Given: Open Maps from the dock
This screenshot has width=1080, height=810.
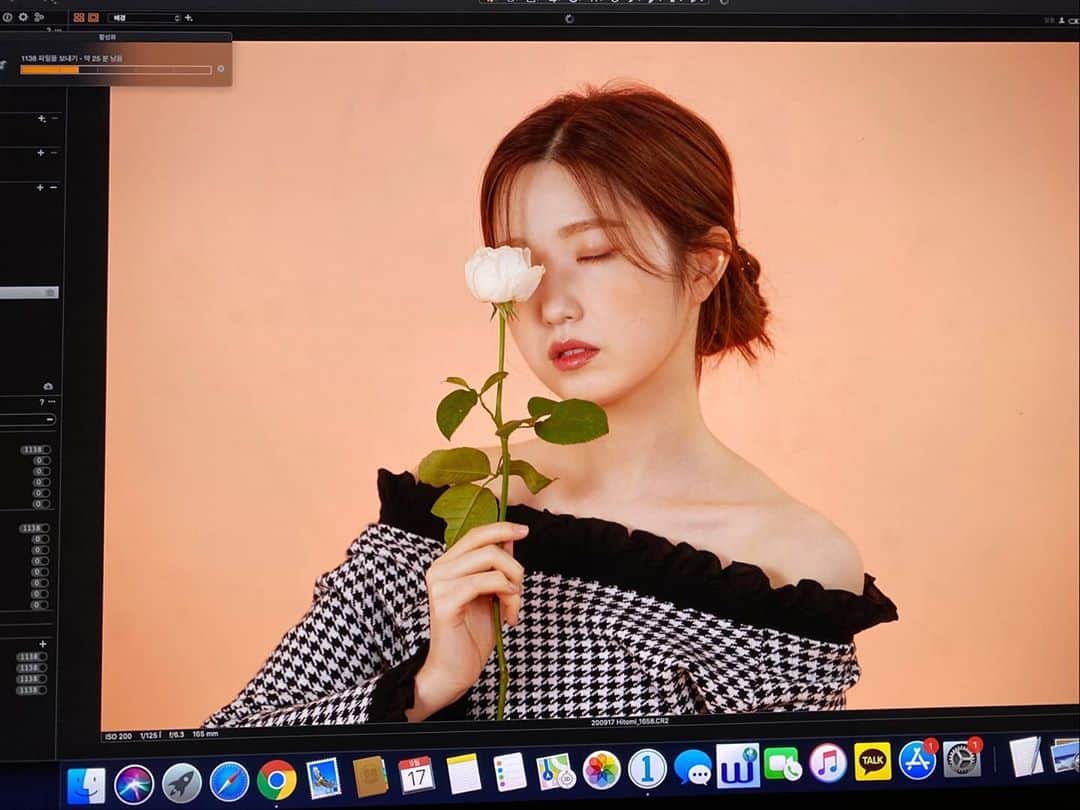Looking at the screenshot, I should 555,771.
